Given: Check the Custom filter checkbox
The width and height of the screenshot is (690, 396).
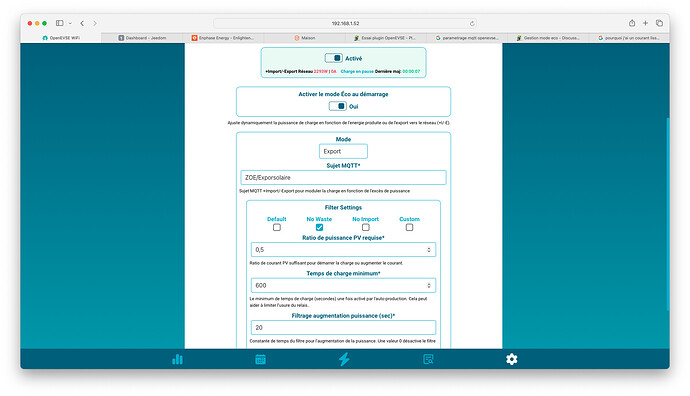Looking at the screenshot, I should (409, 227).
